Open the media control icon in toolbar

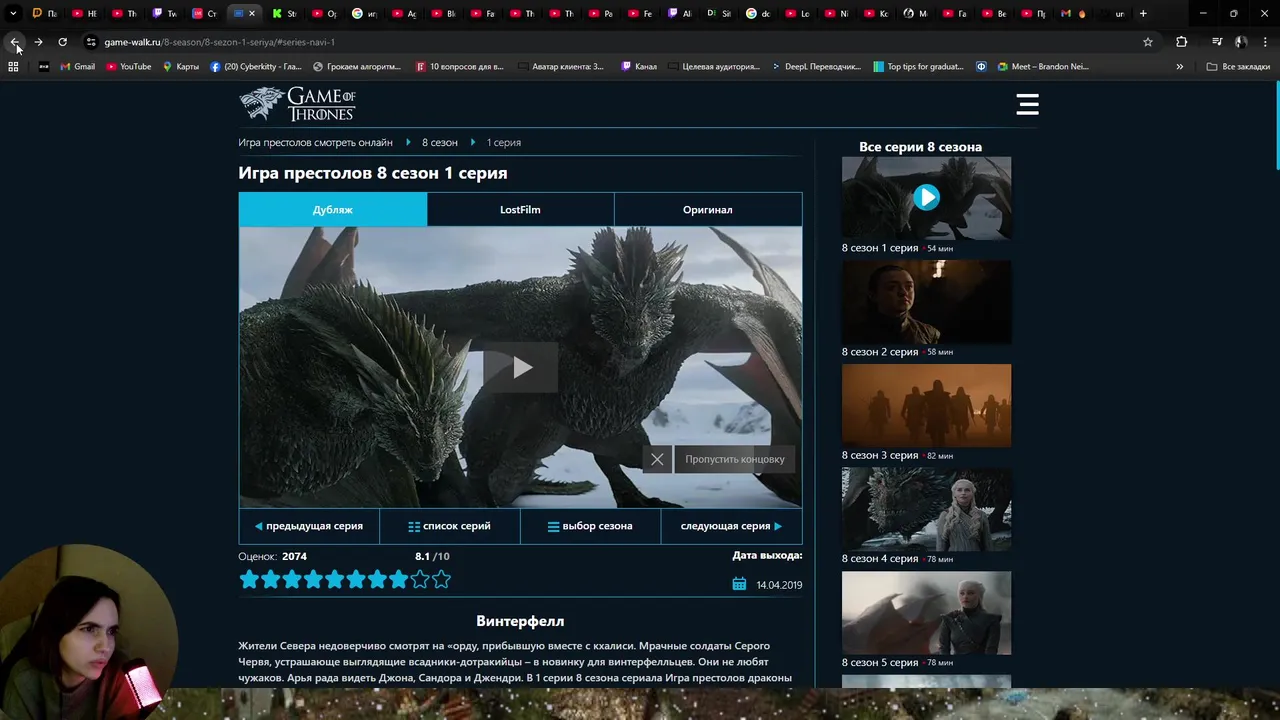[1217, 42]
